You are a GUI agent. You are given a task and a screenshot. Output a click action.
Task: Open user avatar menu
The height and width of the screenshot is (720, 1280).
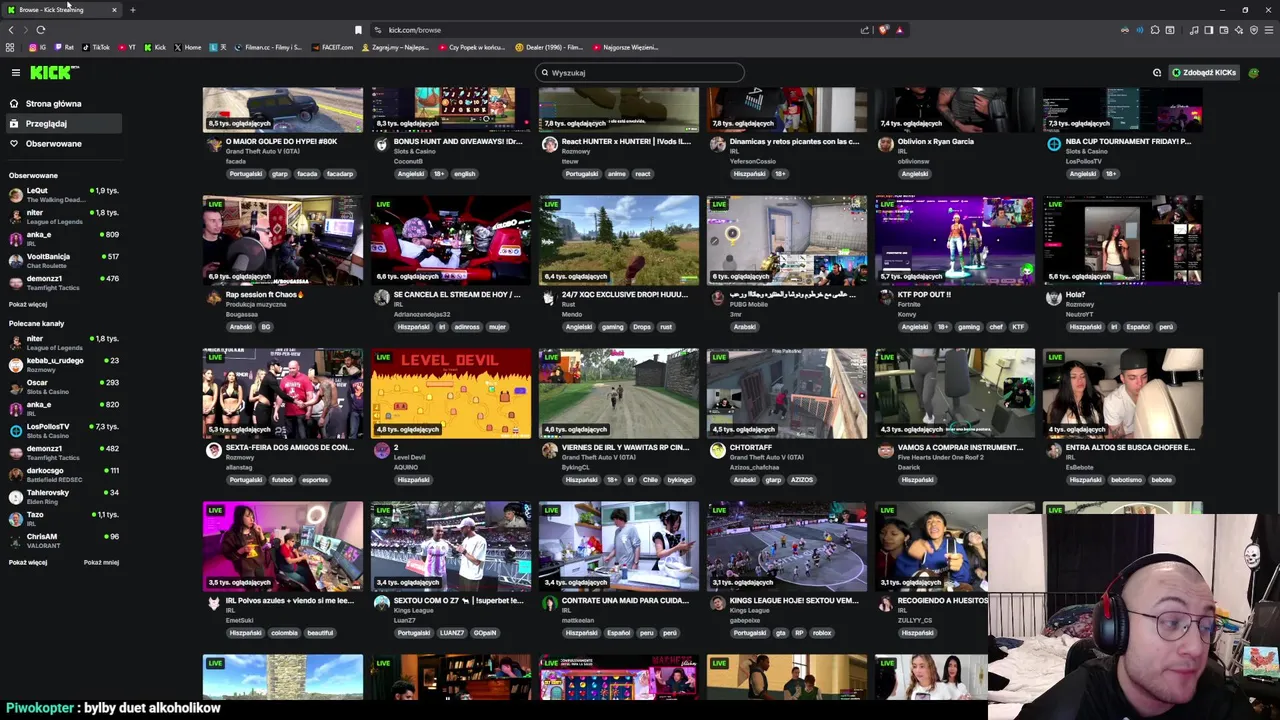(1254, 72)
